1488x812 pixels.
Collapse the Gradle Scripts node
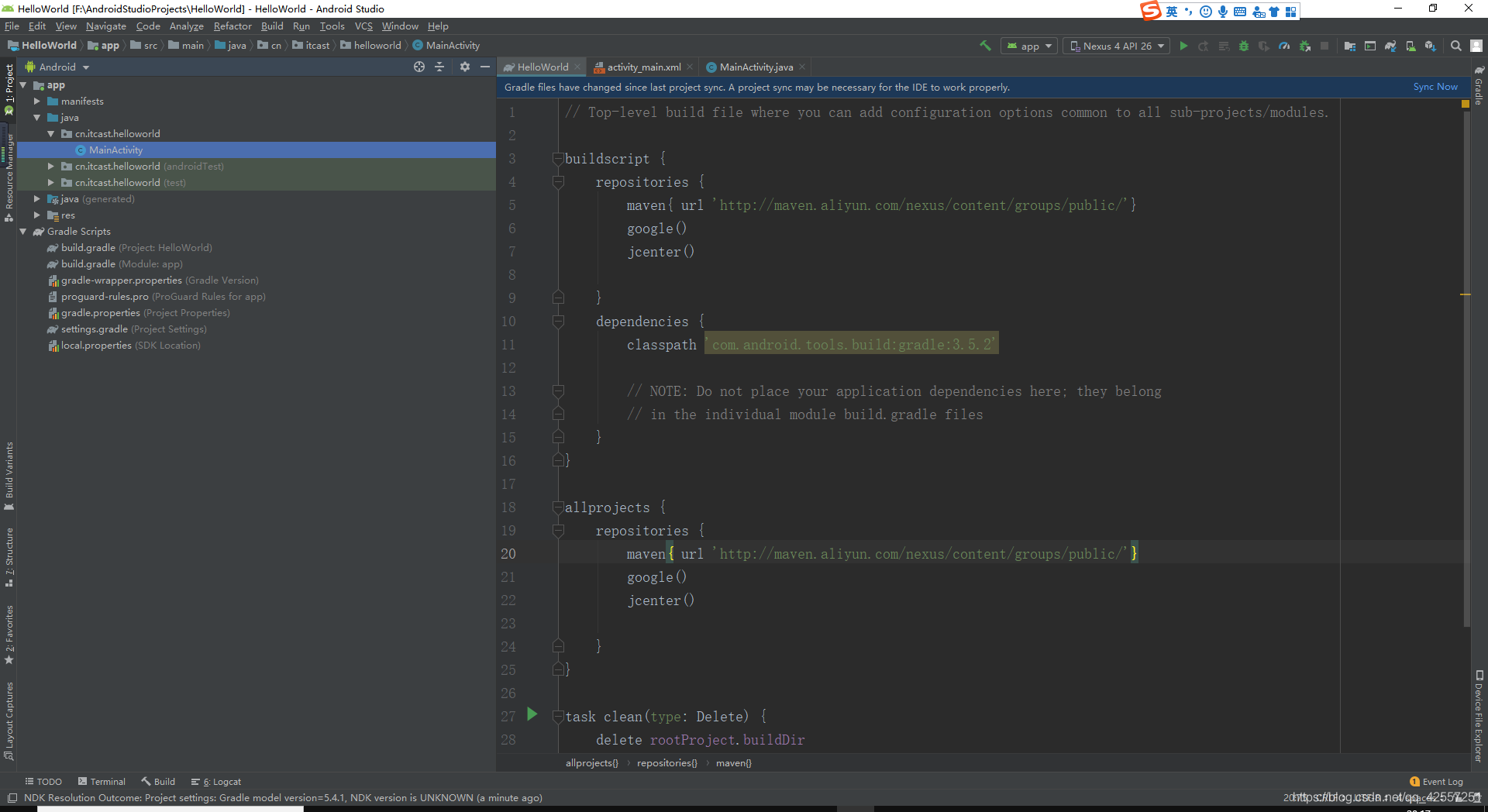(x=23, y=232)
